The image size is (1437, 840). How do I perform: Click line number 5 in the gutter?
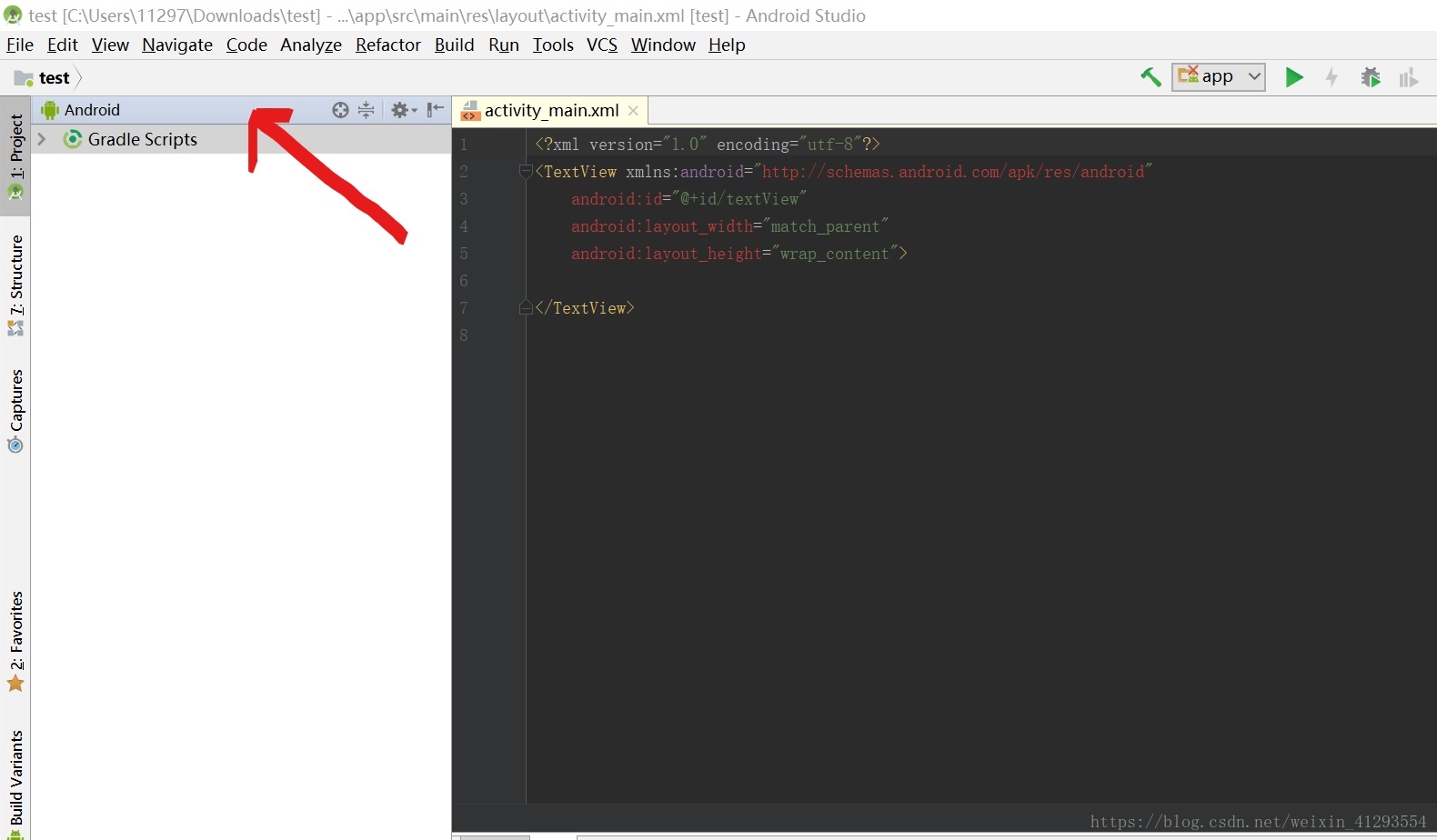click(464, 254)
